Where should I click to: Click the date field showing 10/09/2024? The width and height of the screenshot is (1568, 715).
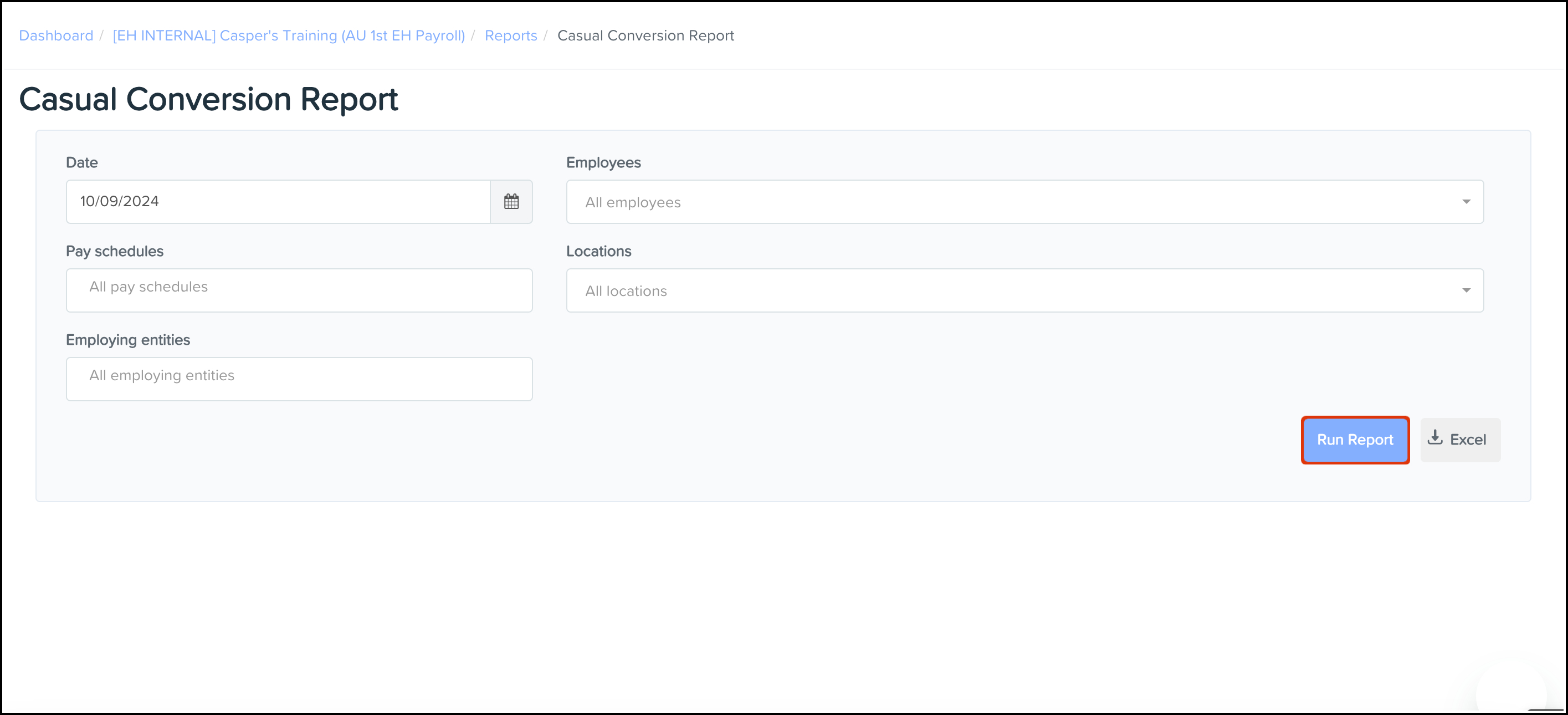pos(278,202)
